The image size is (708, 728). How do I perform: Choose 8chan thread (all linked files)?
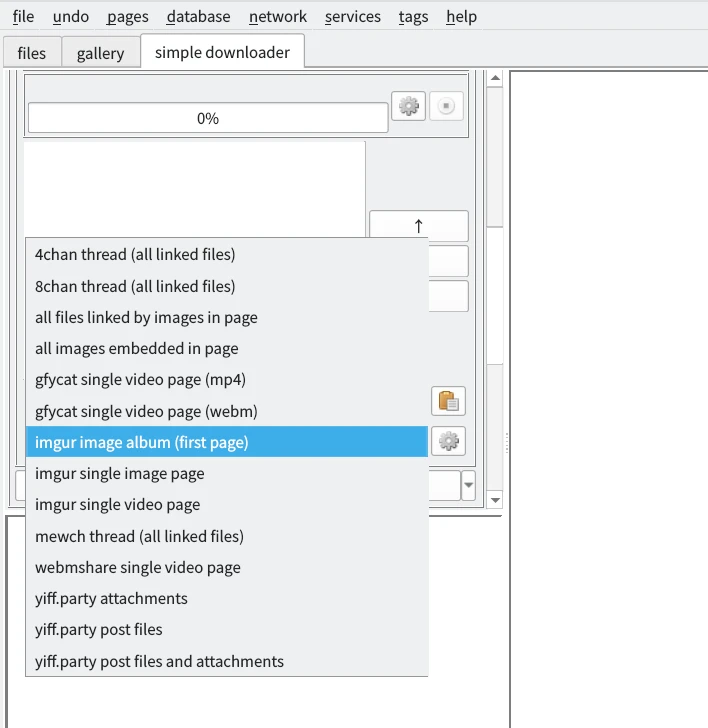tap(227, 286)
